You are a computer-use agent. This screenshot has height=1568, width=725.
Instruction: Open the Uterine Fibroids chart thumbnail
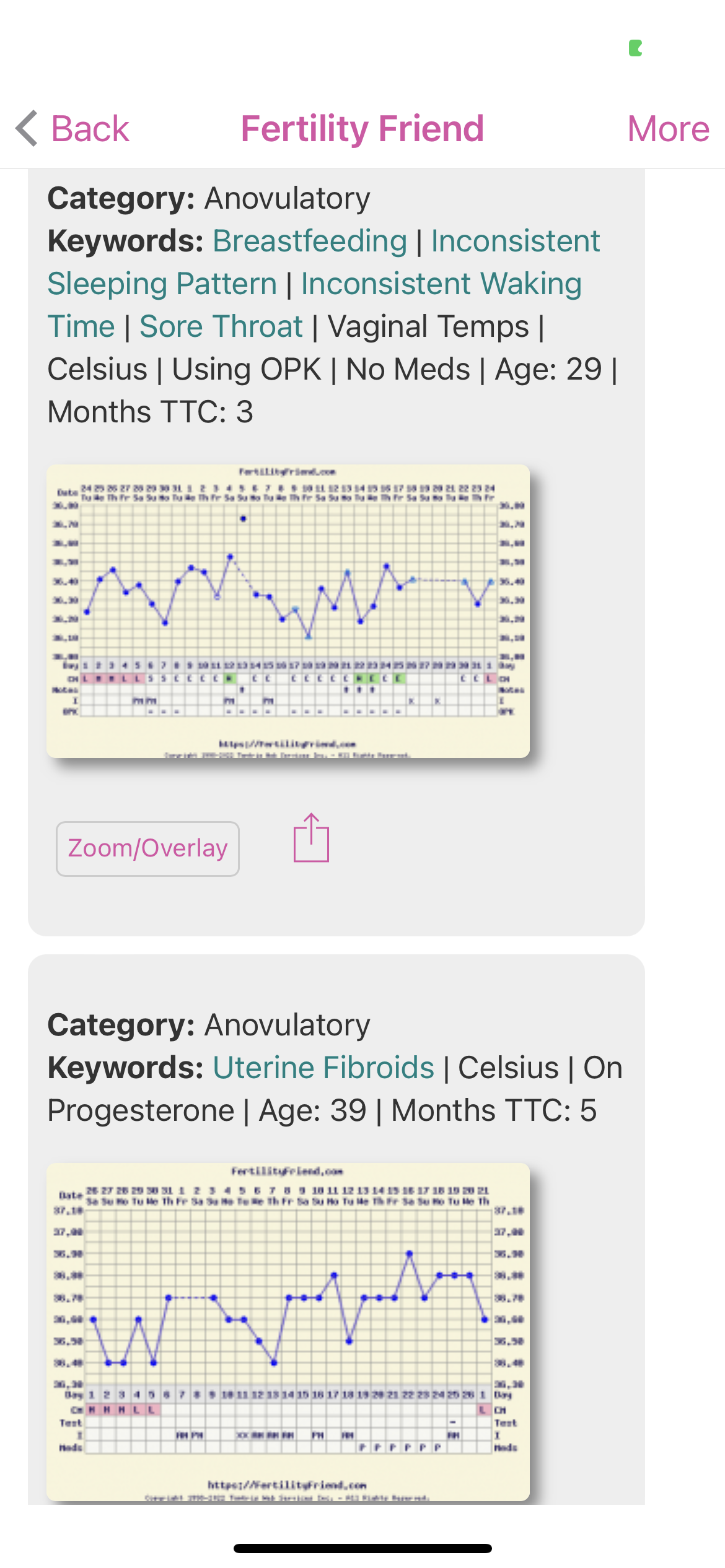click(288, 1331)
